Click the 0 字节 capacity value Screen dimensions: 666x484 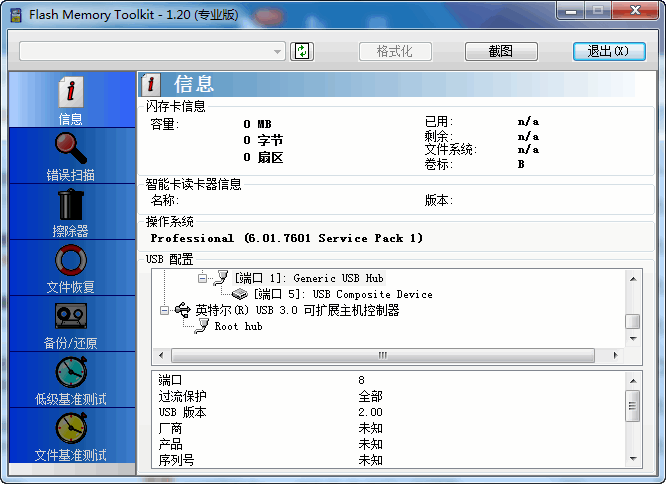pos(263,140)
